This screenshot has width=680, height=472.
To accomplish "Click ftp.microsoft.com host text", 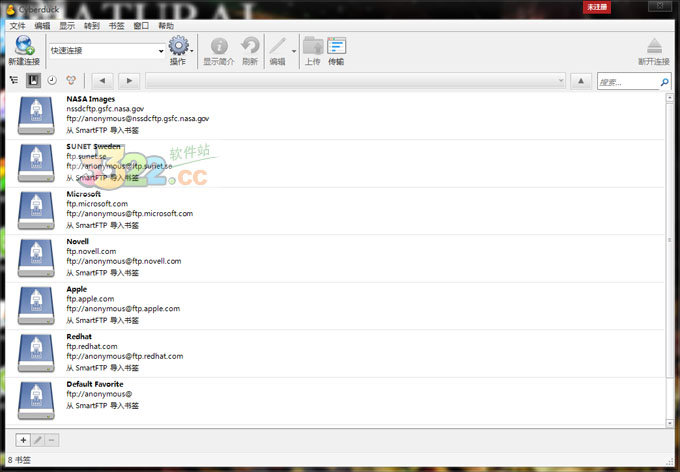I will tap(97, 204).
